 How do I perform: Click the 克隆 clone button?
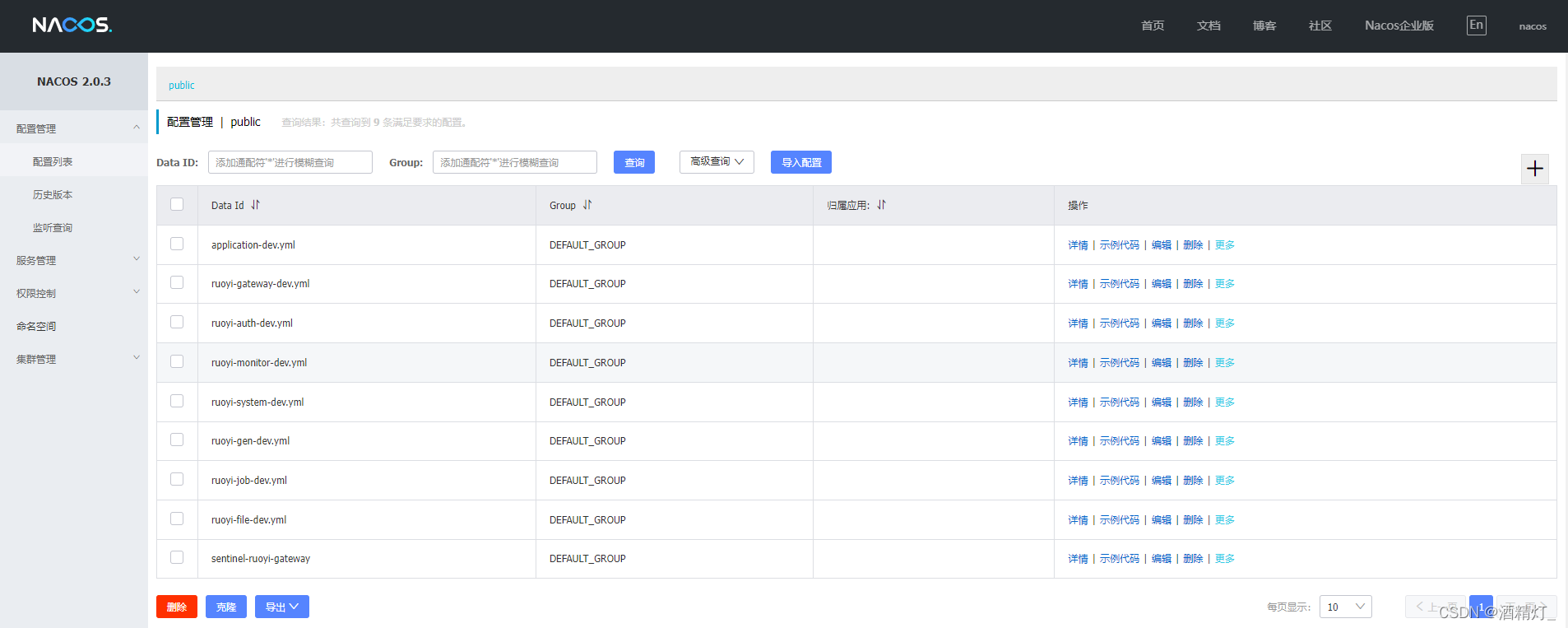coord(226,607)
